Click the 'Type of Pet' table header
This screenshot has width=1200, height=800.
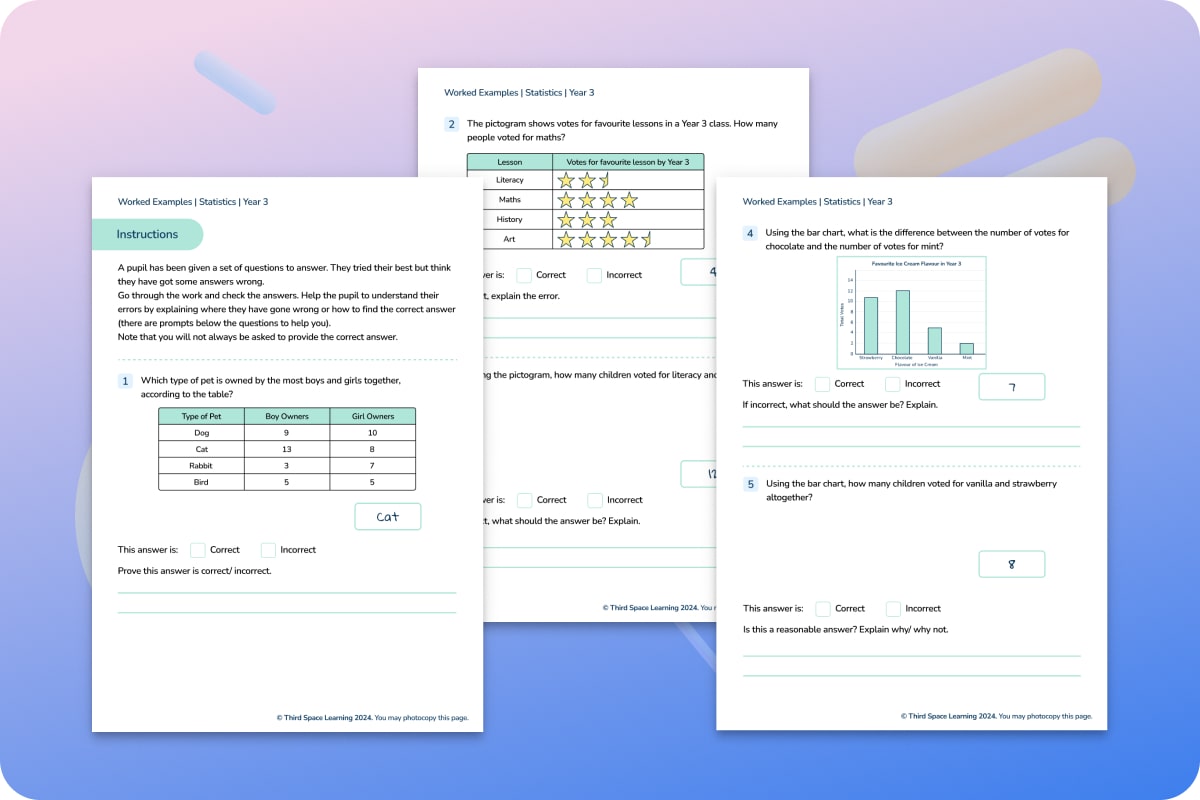(x=201, y=416)
